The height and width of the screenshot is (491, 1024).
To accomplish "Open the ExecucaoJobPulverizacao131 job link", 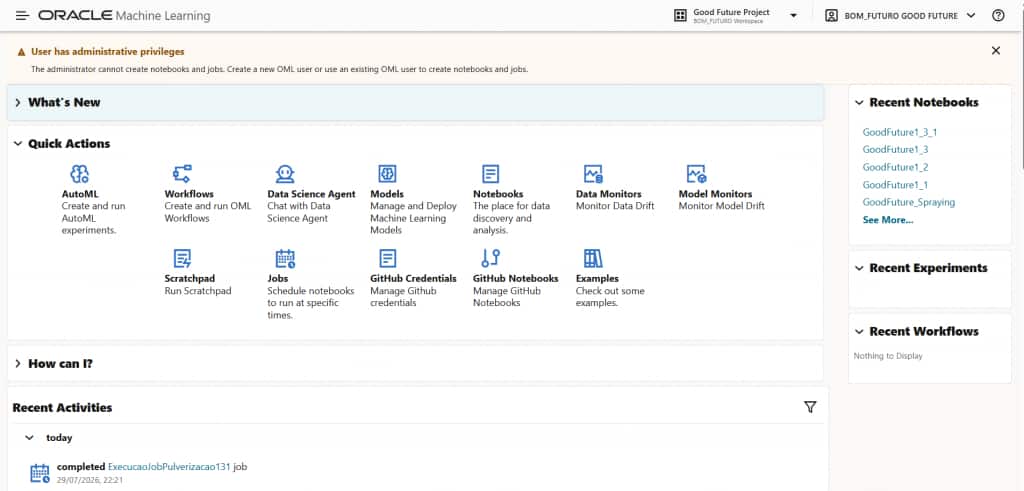I will pyautogui.click(x=169, y=467).
